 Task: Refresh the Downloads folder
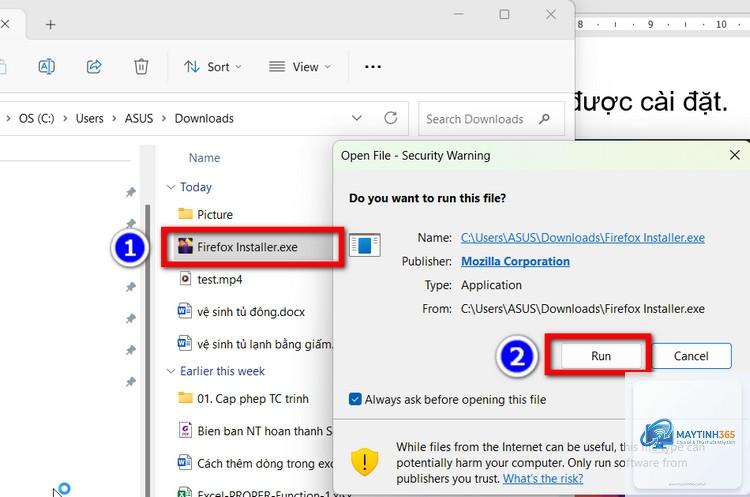click(391, 118)
